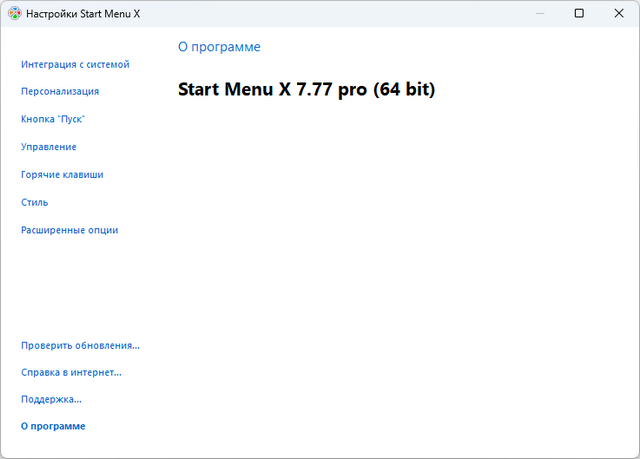Viewport: 640px width, 459px height.
Task: Select Управление in the sidebar
Action: point(49,147)
